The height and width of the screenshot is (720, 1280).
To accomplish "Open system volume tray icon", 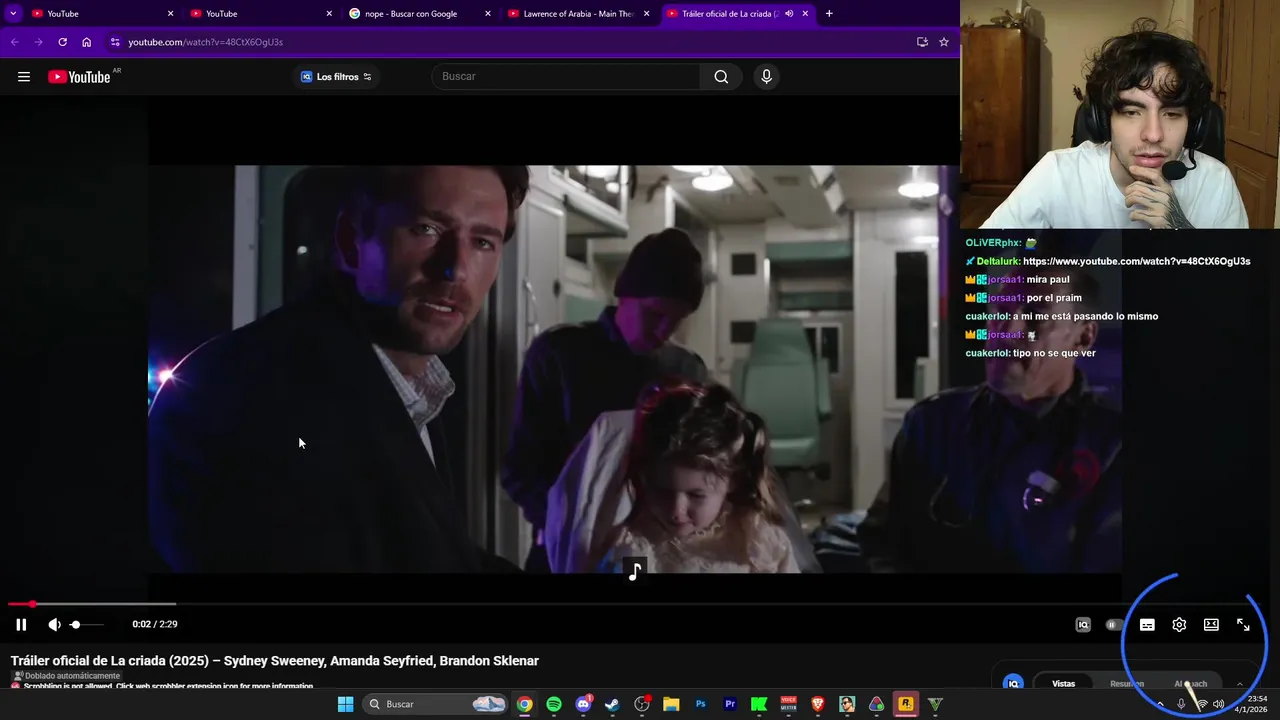I will click(1218, 704).
